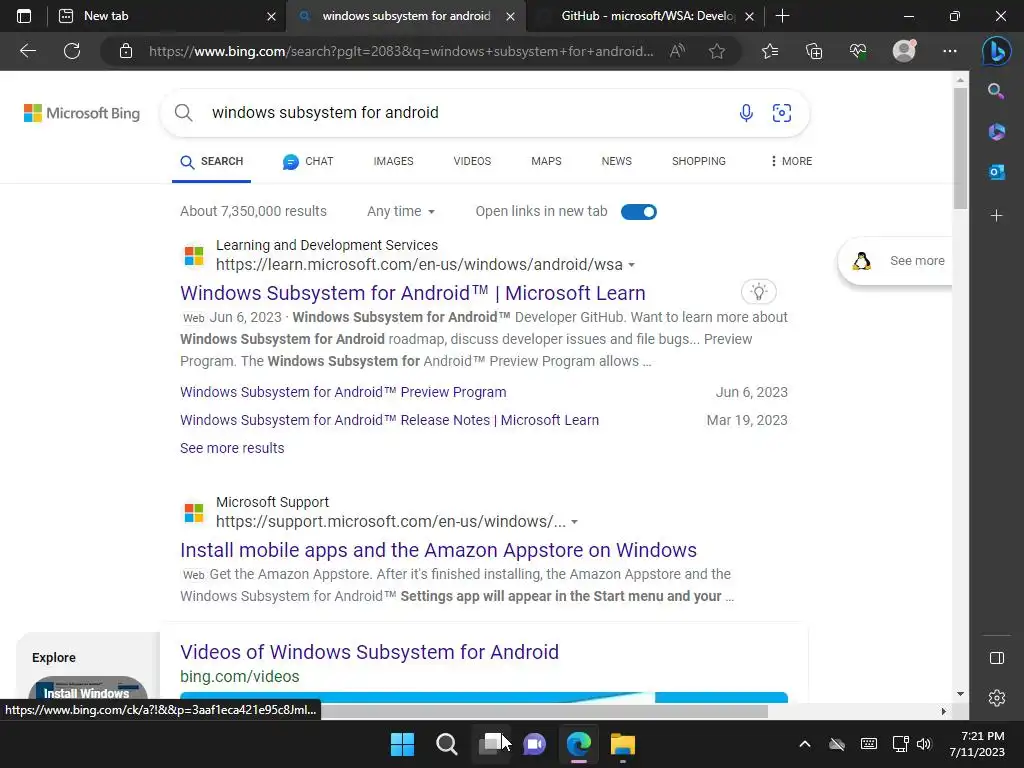The width and height of the screenshot is (1024, 768).
Task: Open the profile avatar icon
Action: click(x=904, y=51)
